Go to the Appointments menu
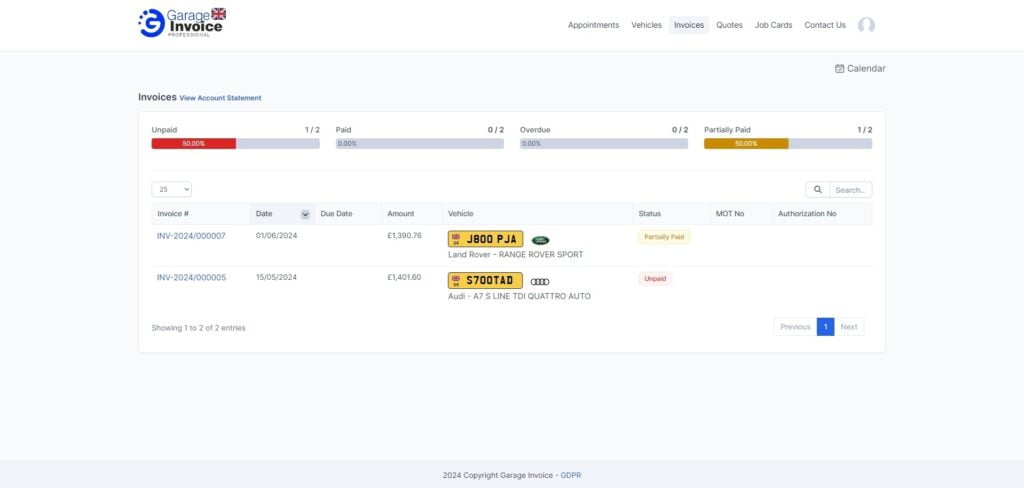1024x488 pixels. pos(593,25)
